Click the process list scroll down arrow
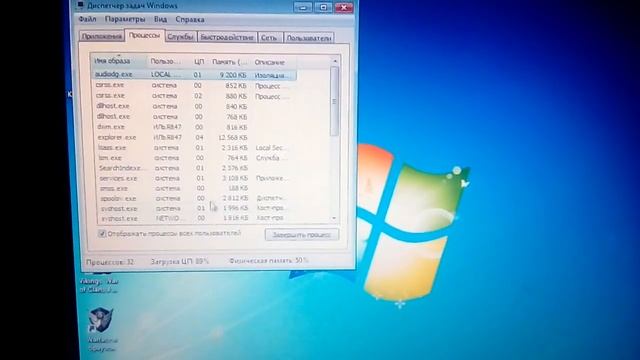This screenshot has height=360, width=640. coord(334,218)
